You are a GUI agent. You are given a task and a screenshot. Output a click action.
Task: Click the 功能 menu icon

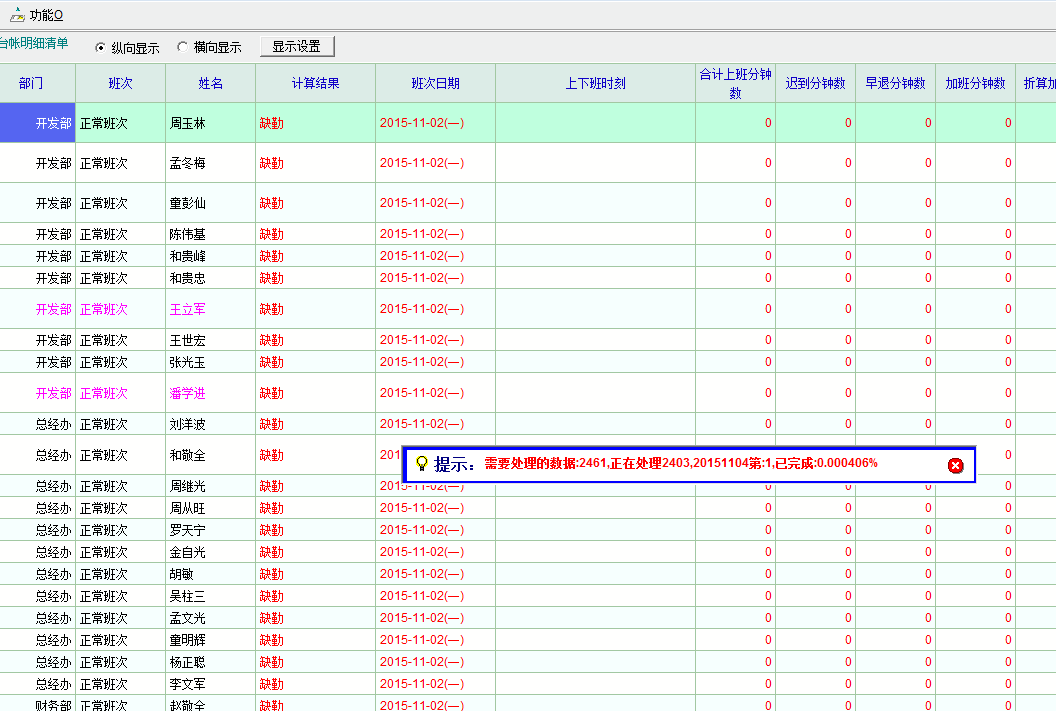click(17, 15)
